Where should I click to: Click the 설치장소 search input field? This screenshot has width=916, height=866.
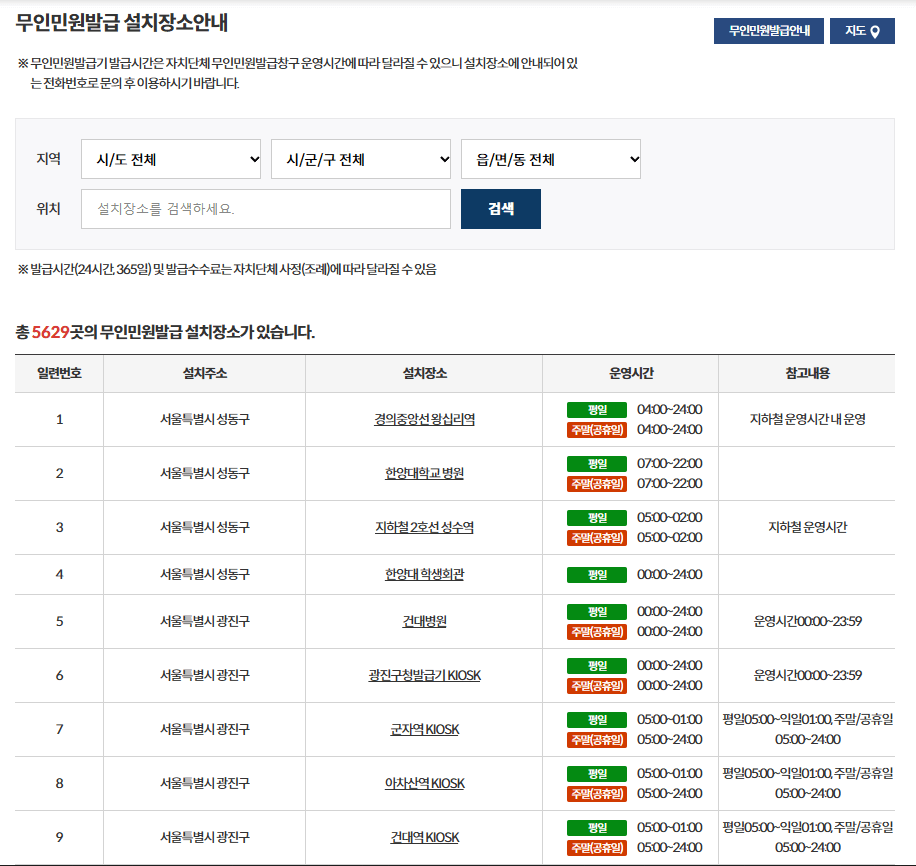[265, 208]
